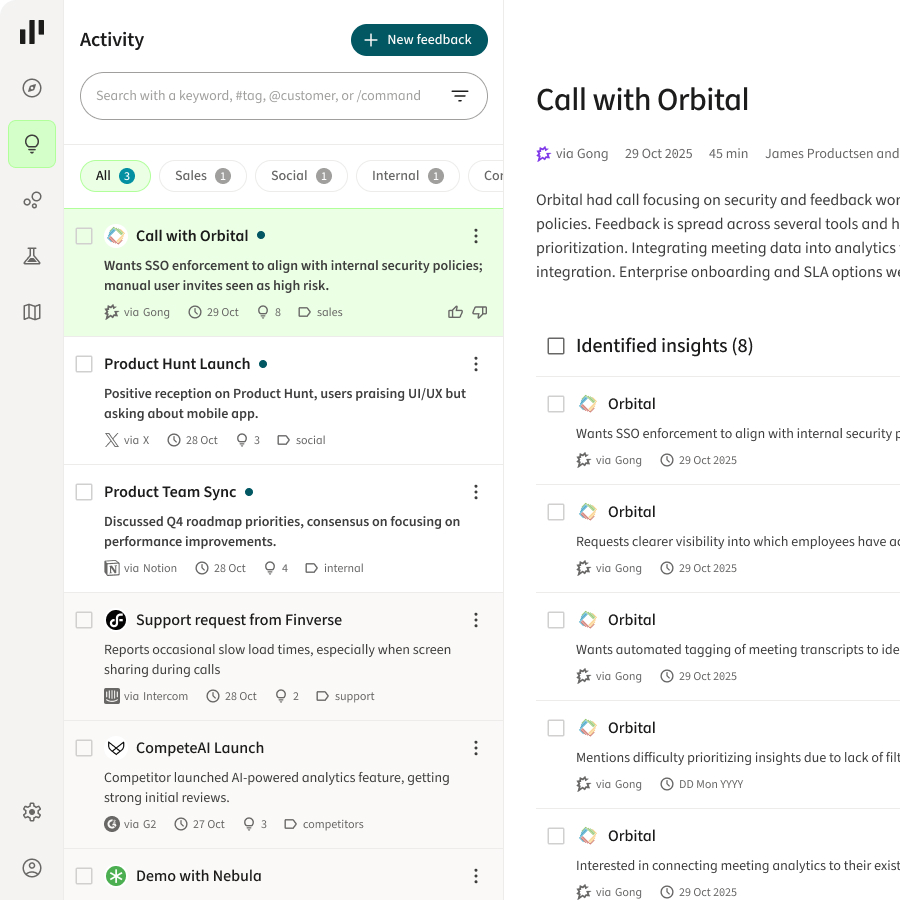The width and height of the screenshot is (900, 900).
Task: Open search filter options icon
Action: [x=459, y=95]
